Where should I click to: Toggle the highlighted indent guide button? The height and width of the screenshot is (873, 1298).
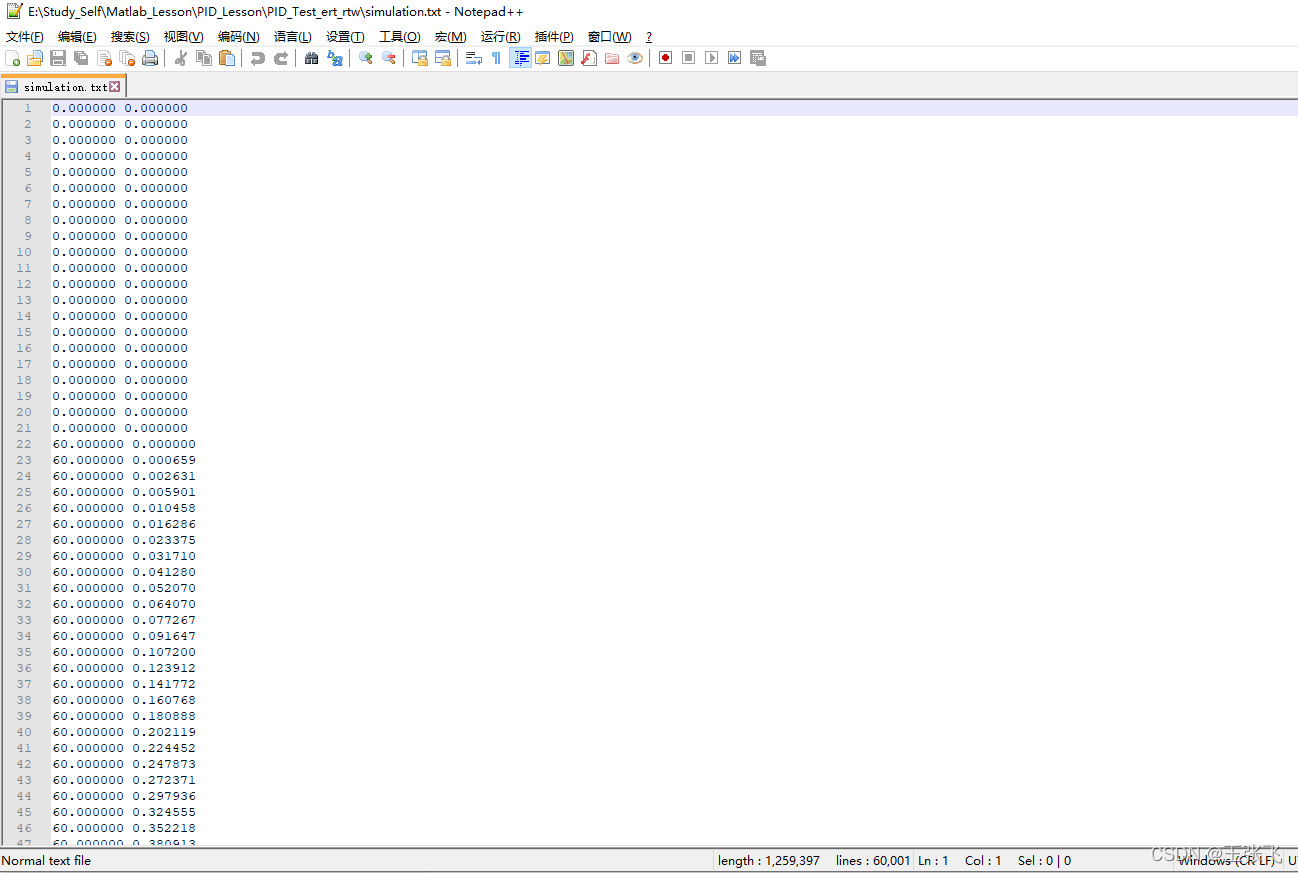[520, 58]
